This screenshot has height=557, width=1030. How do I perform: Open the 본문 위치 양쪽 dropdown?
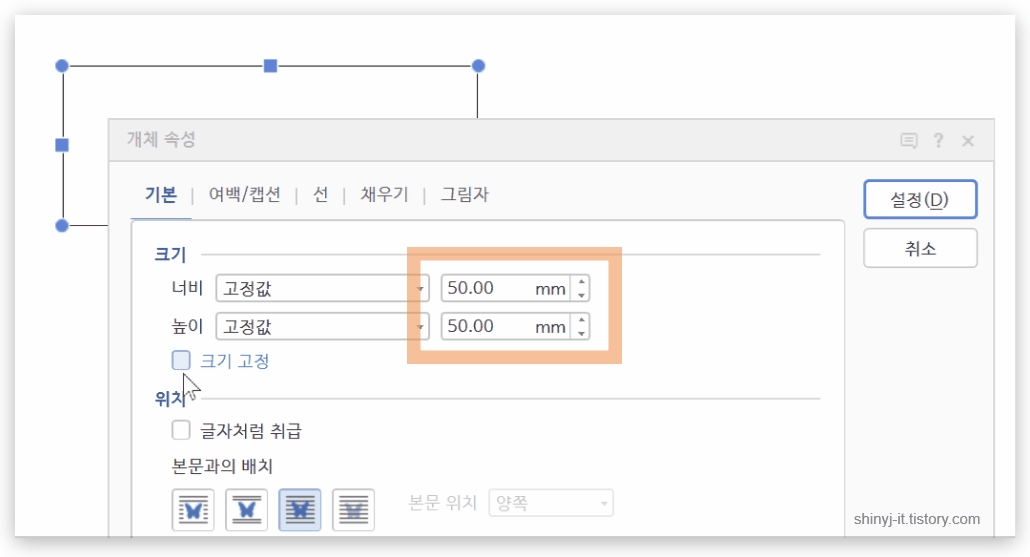(550, 503)
